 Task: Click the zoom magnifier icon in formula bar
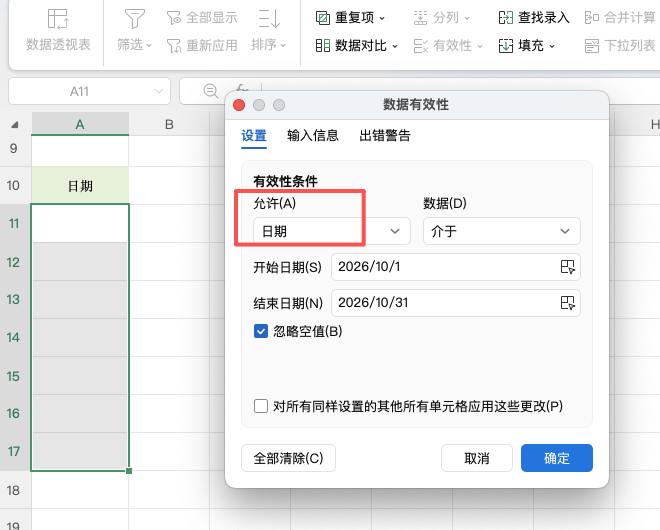click(210, 91)
